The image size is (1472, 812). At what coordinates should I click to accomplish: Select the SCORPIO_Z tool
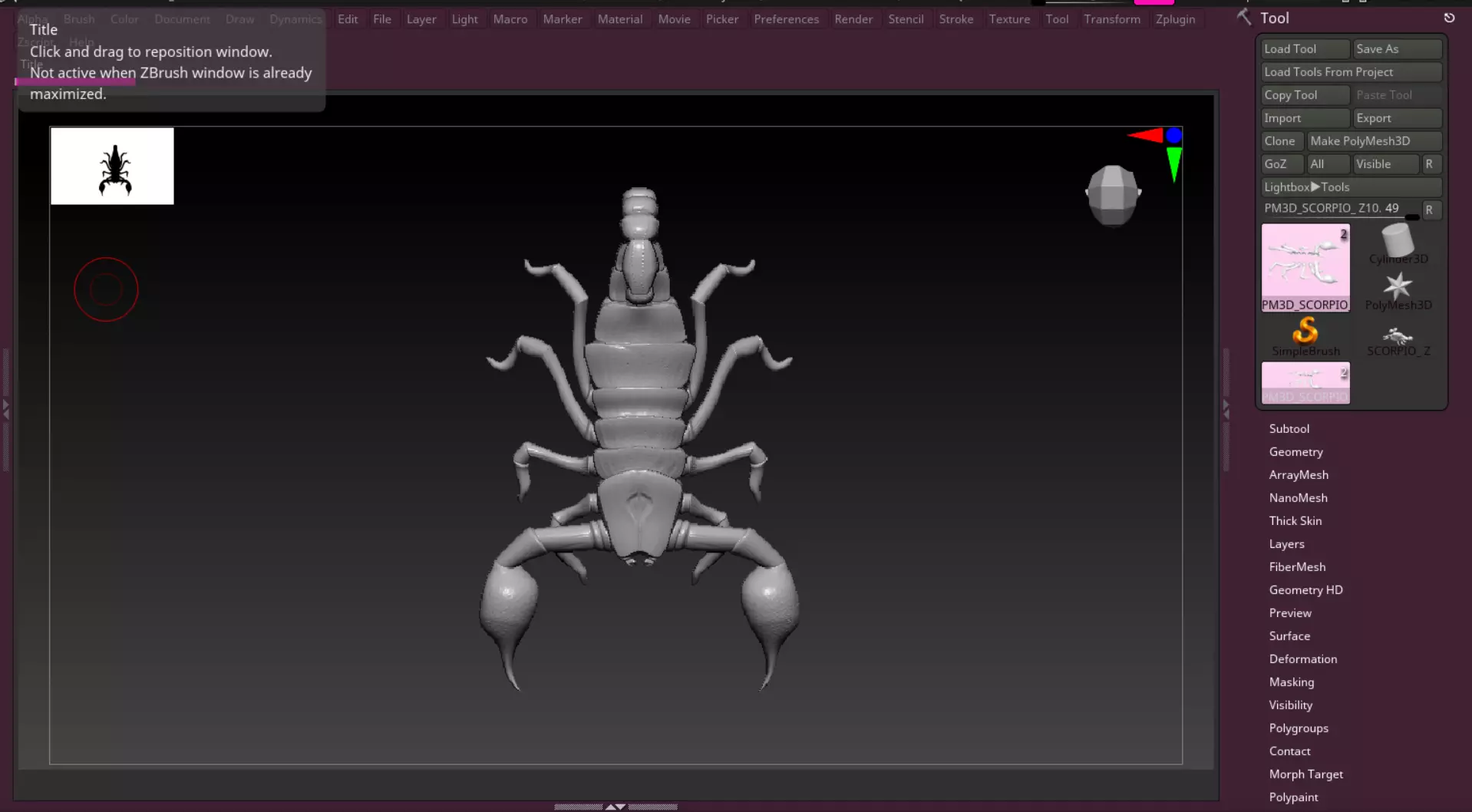click(1398, 342)
